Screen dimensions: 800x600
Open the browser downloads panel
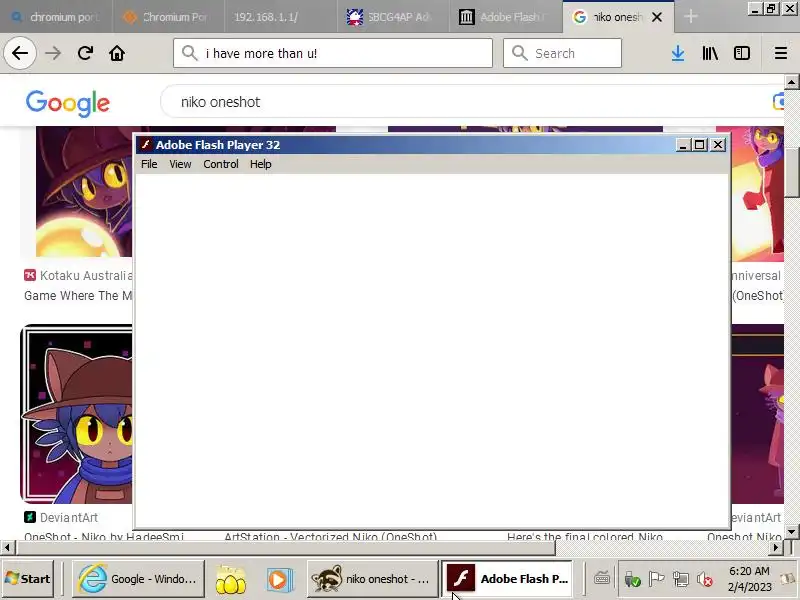tap(678, 53)
